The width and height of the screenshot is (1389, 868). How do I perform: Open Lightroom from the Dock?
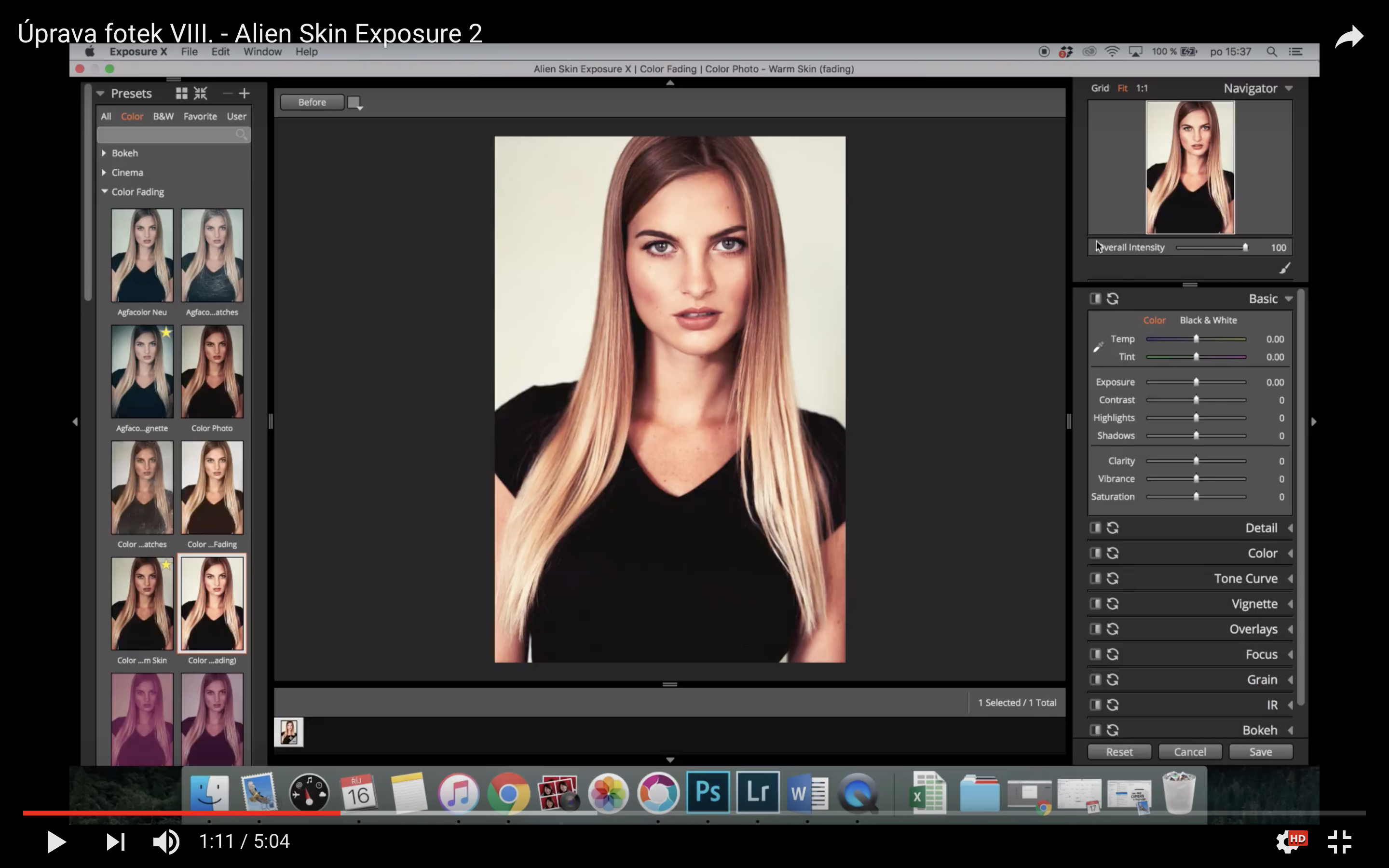coord(758,792)
